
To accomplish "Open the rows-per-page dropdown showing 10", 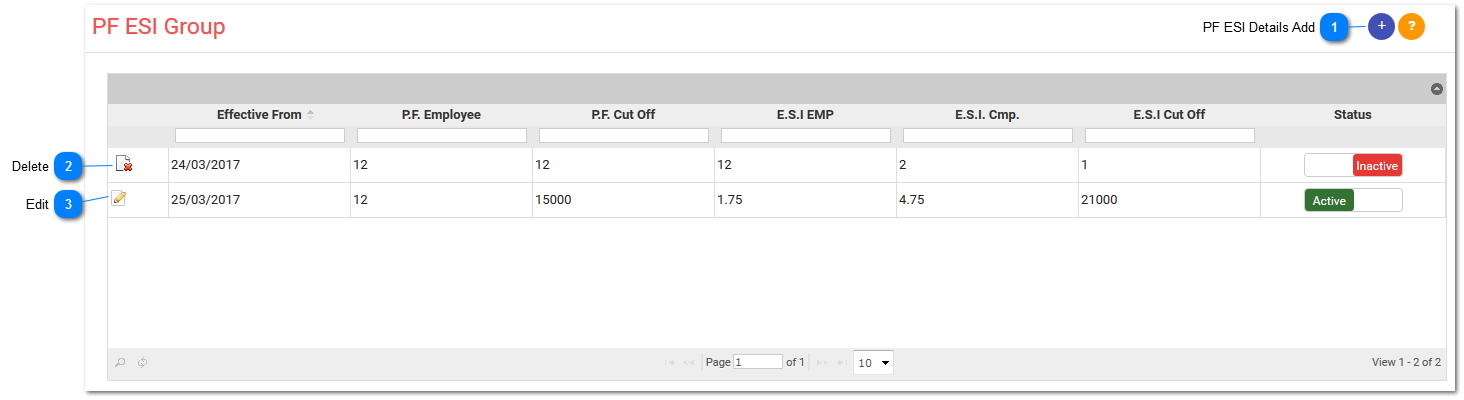I will (x=873, y=362).
